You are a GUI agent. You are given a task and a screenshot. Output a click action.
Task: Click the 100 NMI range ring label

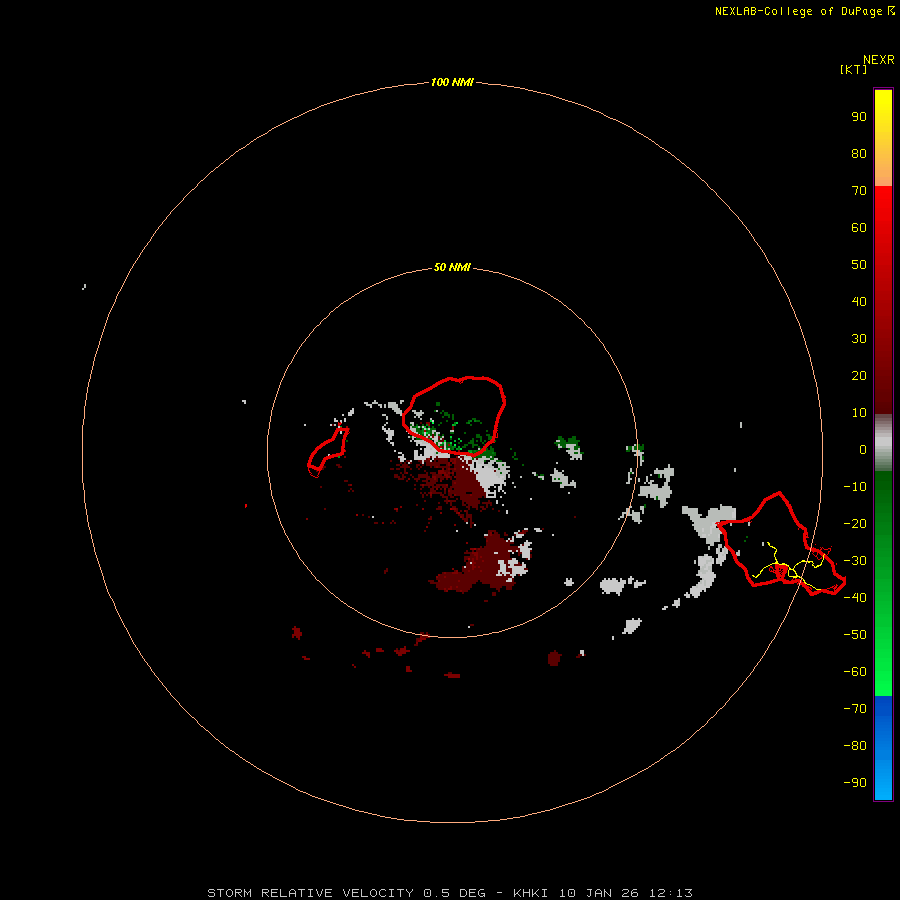452,82
